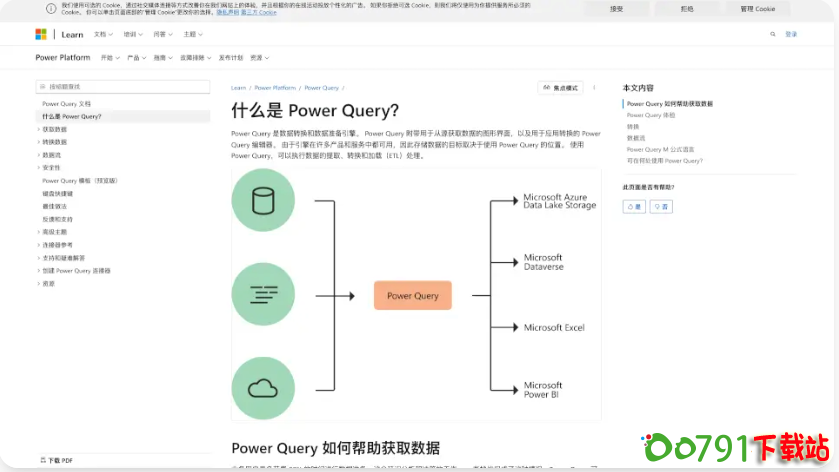Toggle 焦点模式 focus mode
Viewport: 839px width, 472px height.
[560, 88]
